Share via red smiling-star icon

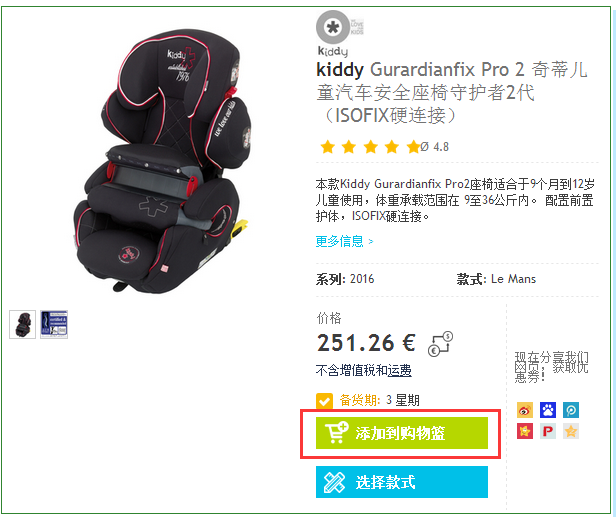pyautogui.click(x=524, y=431)
